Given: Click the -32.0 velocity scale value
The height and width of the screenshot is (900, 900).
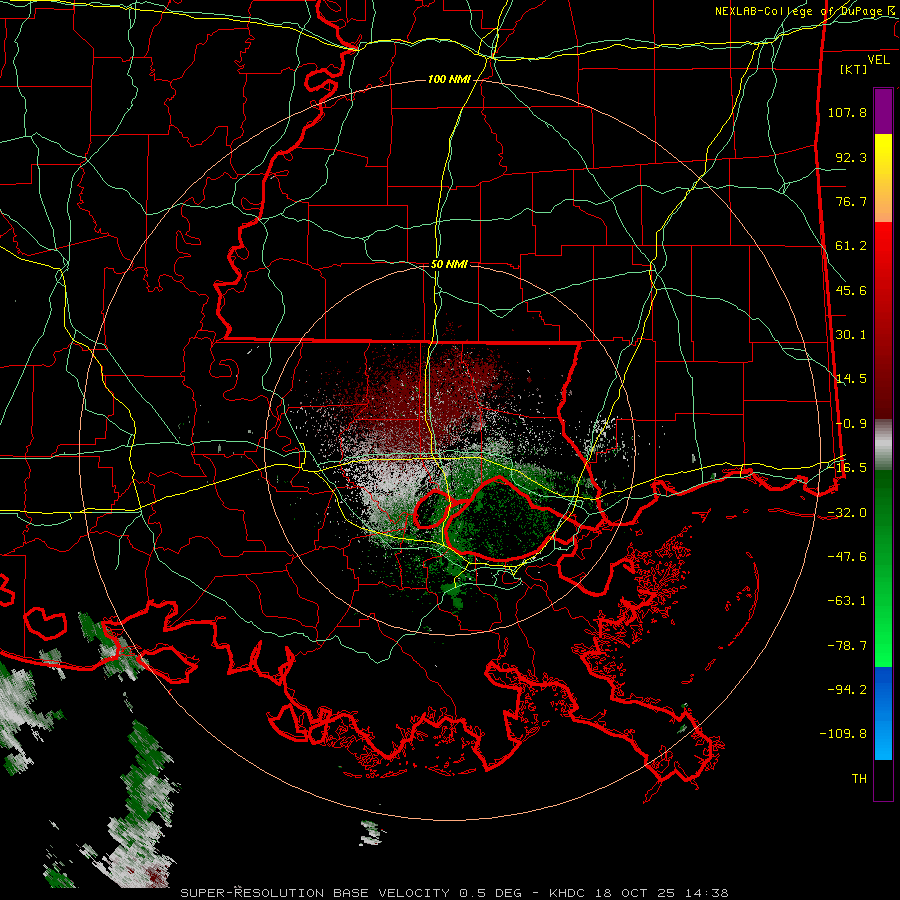Looking at the screenshot, I should 847,513.
